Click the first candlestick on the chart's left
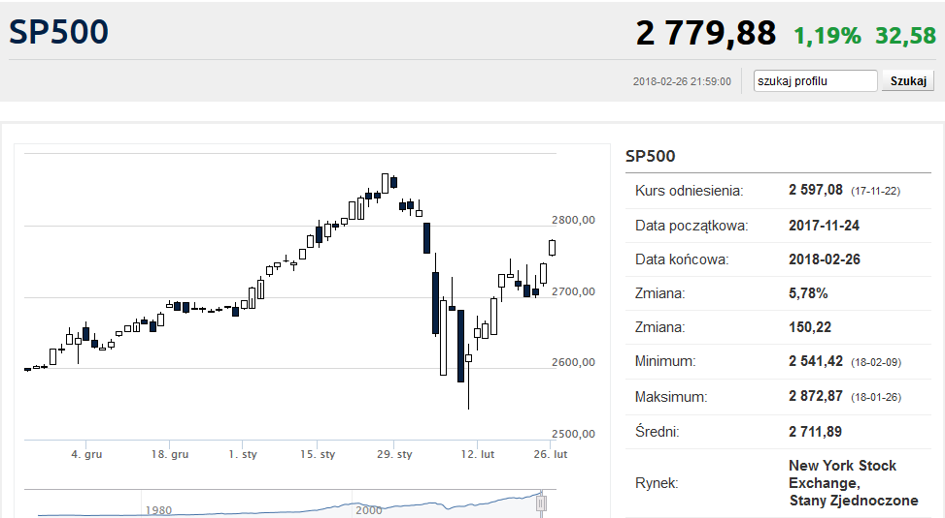This screenshot has height=518, width=945. 27,369
